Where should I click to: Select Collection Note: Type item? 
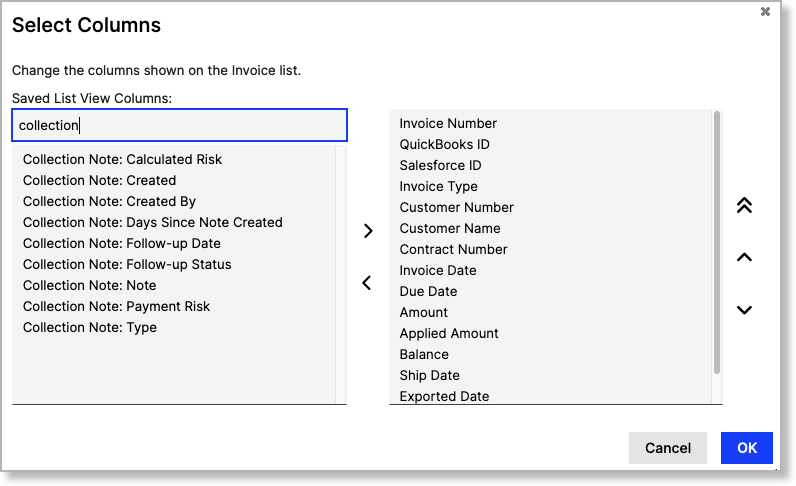[x=90, y=328]
